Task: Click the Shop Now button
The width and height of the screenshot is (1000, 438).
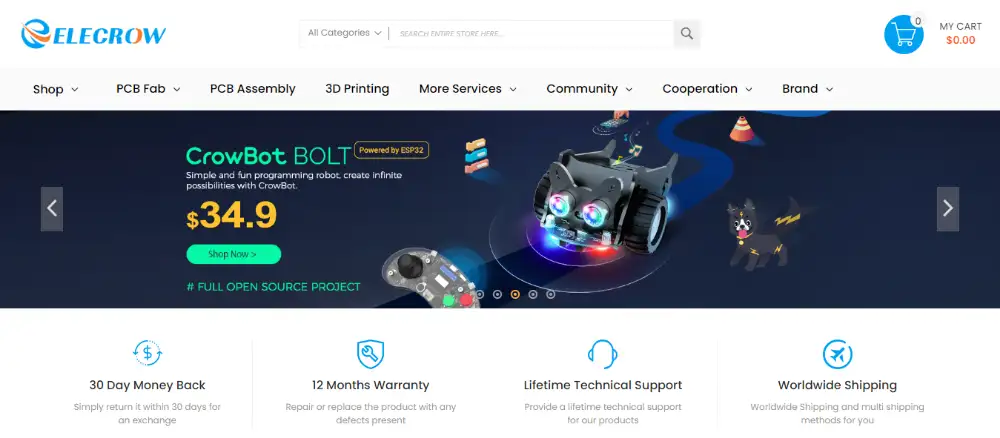Action: click(x=233, y=254)
